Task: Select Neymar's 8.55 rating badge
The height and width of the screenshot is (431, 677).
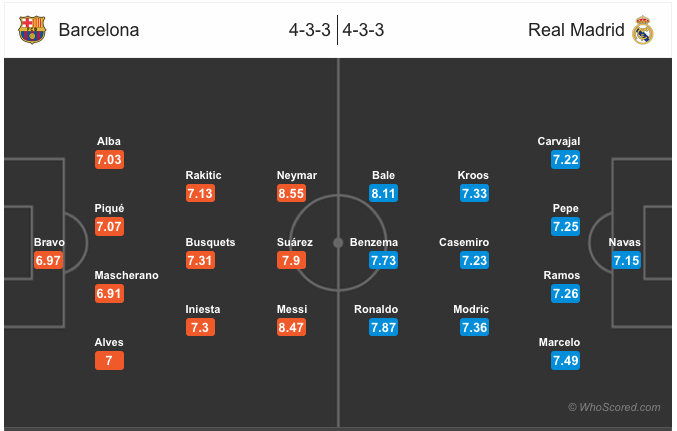Action: [x=291, y=193]
